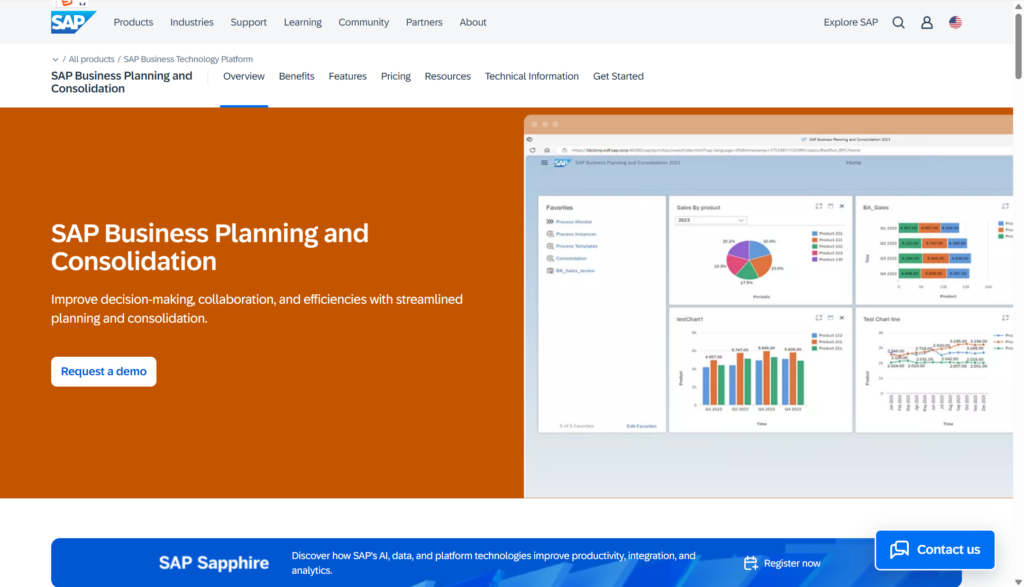Open the Products menu
The height and width of the screenshot is (587, 1024).
[x=133, y=22]
